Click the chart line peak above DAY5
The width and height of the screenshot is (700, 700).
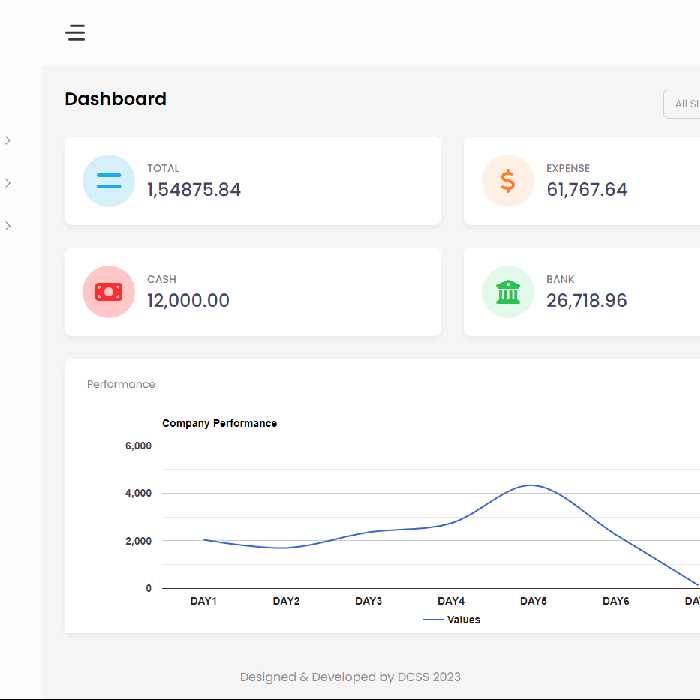click(531, 486)
